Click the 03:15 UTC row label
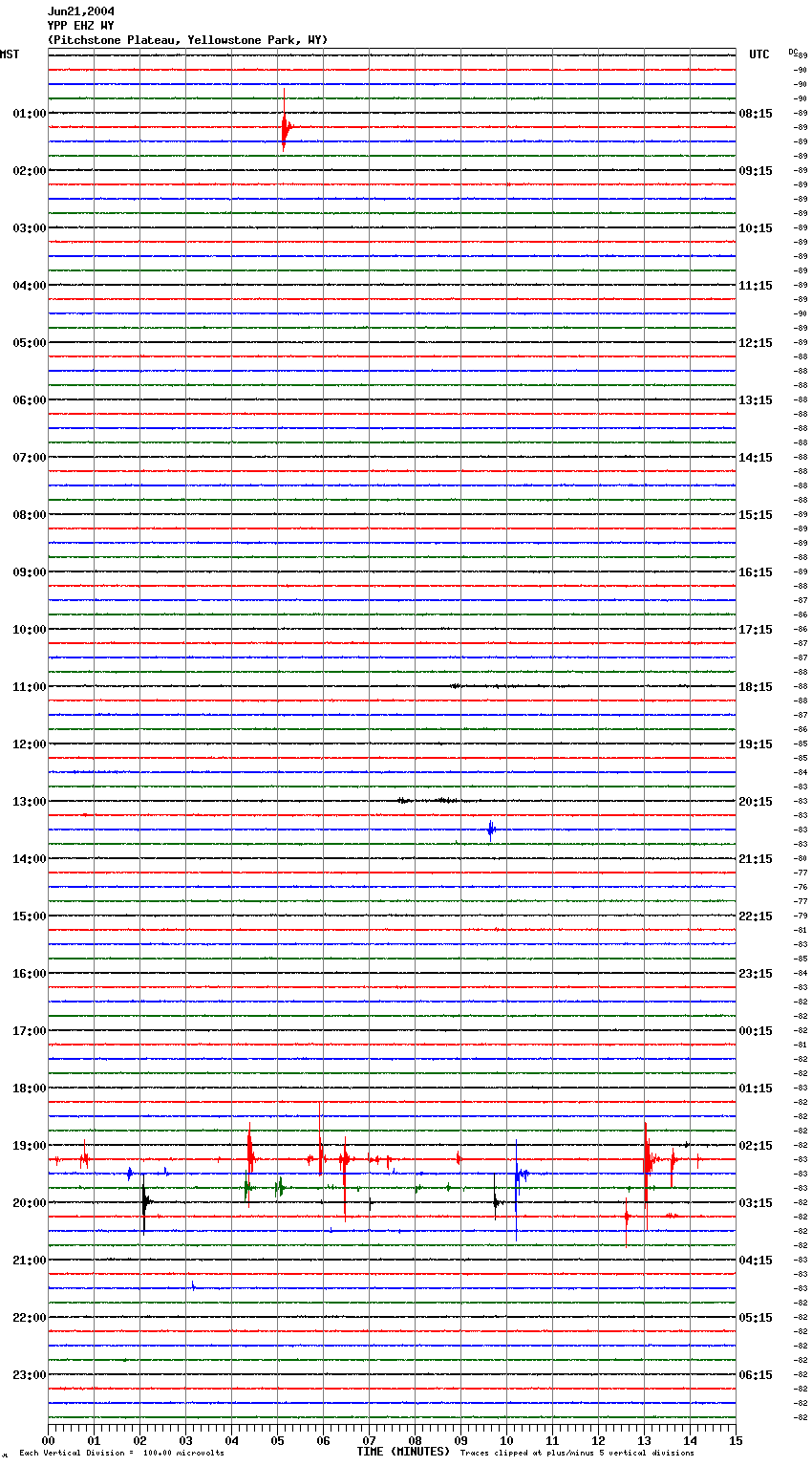 (x=756, y=1203)
